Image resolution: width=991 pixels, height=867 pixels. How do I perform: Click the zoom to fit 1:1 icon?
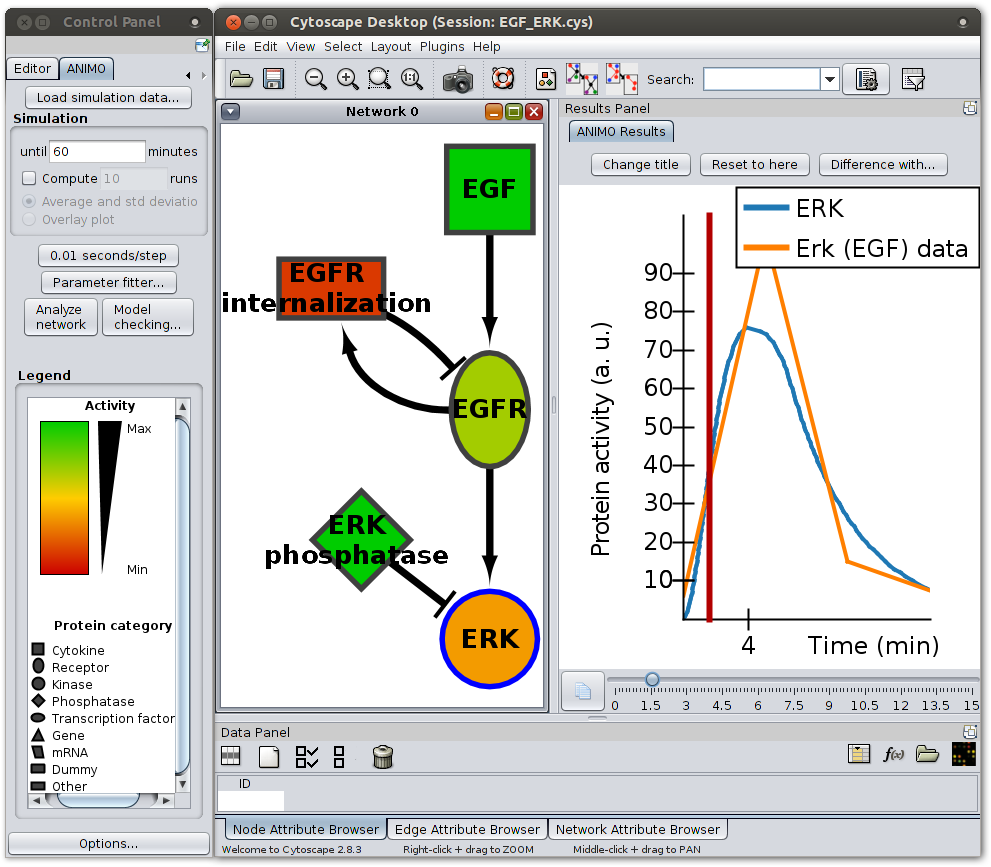[411, 79]
